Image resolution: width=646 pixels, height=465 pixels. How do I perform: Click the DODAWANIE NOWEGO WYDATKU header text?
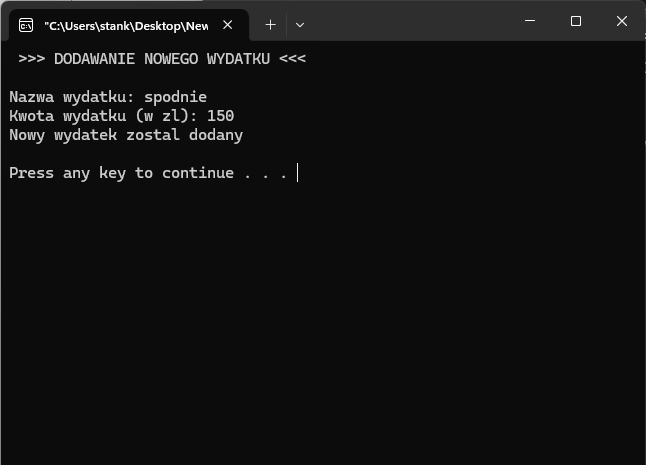[162, 59]
